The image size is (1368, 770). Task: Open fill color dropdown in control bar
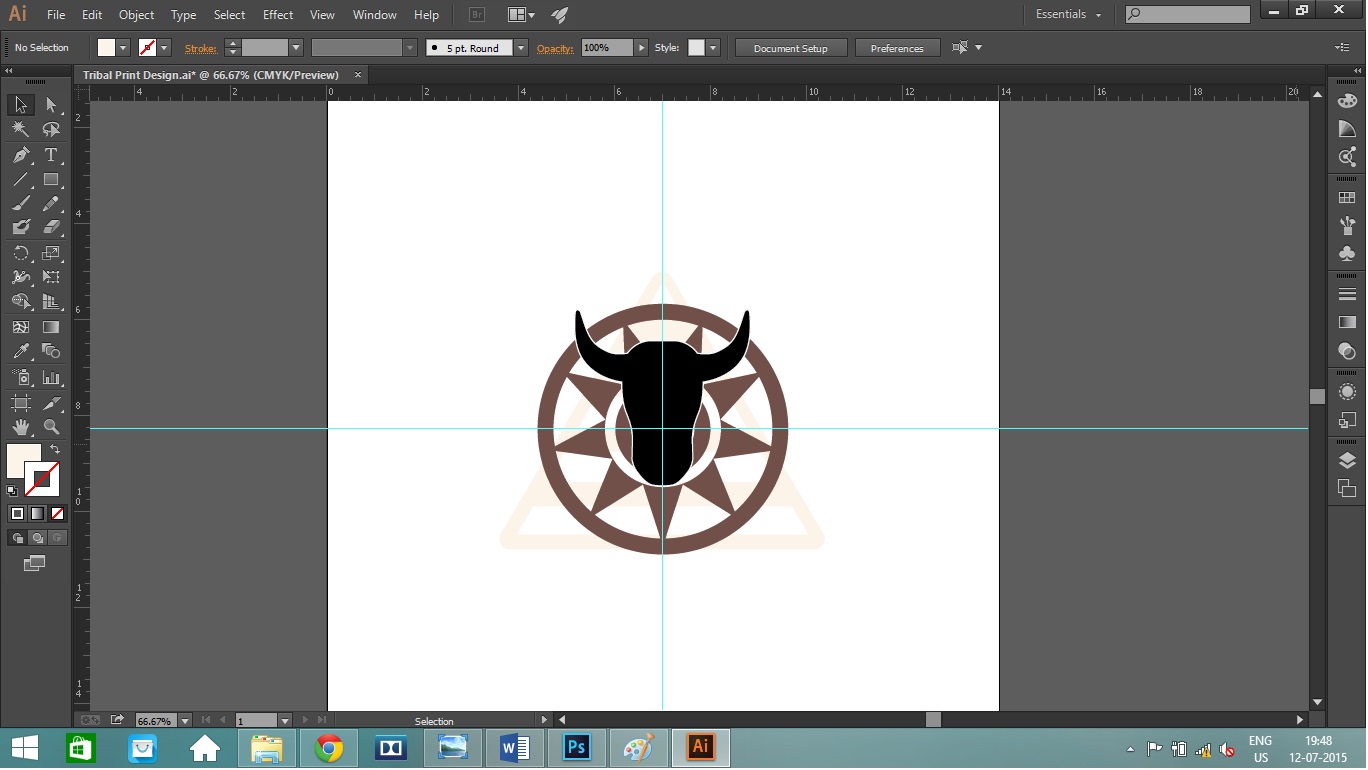(123, 48)
